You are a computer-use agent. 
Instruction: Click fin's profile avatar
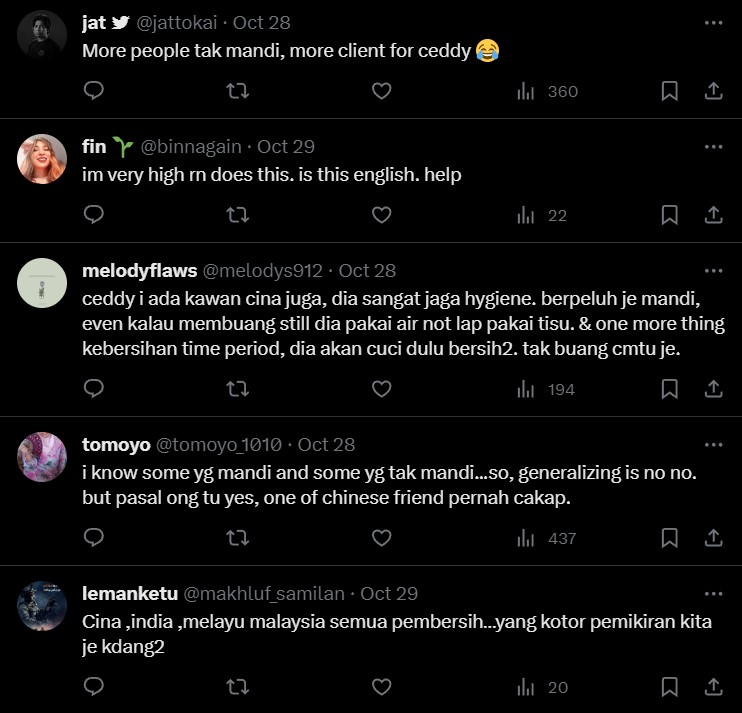pos(43,157)
